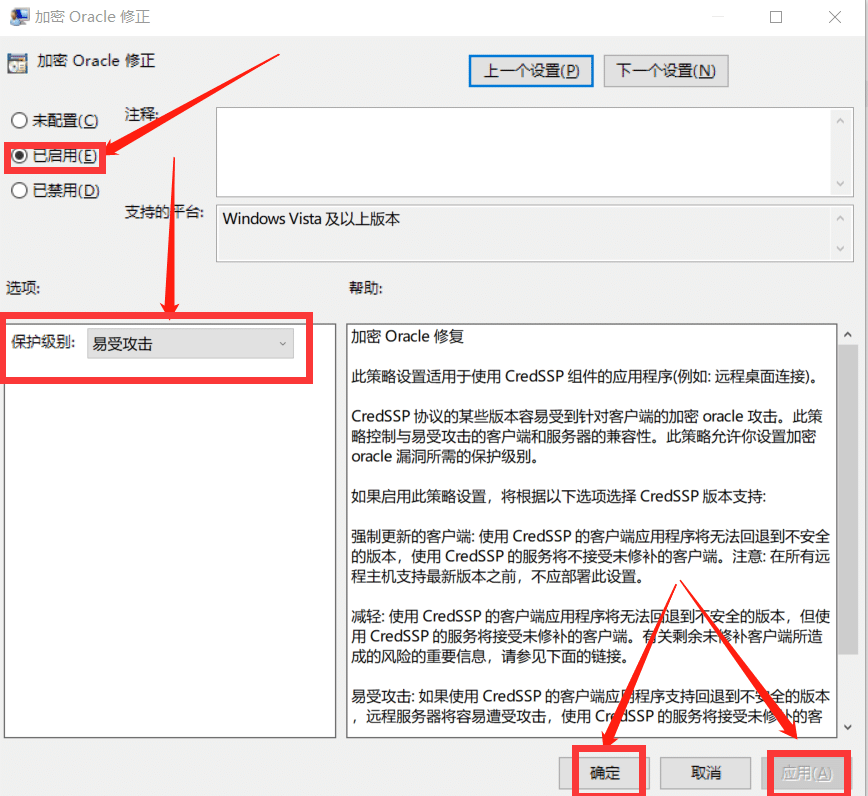Click the help panel scroll down arrow
This screenshot has width=868, height=796.
click(848, 727)
